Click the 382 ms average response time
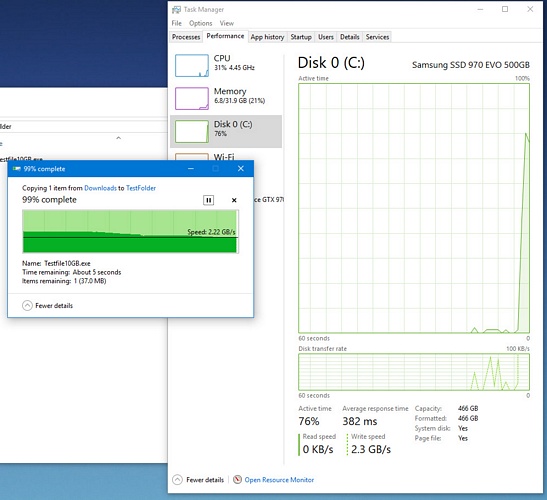 click(360, 421)
